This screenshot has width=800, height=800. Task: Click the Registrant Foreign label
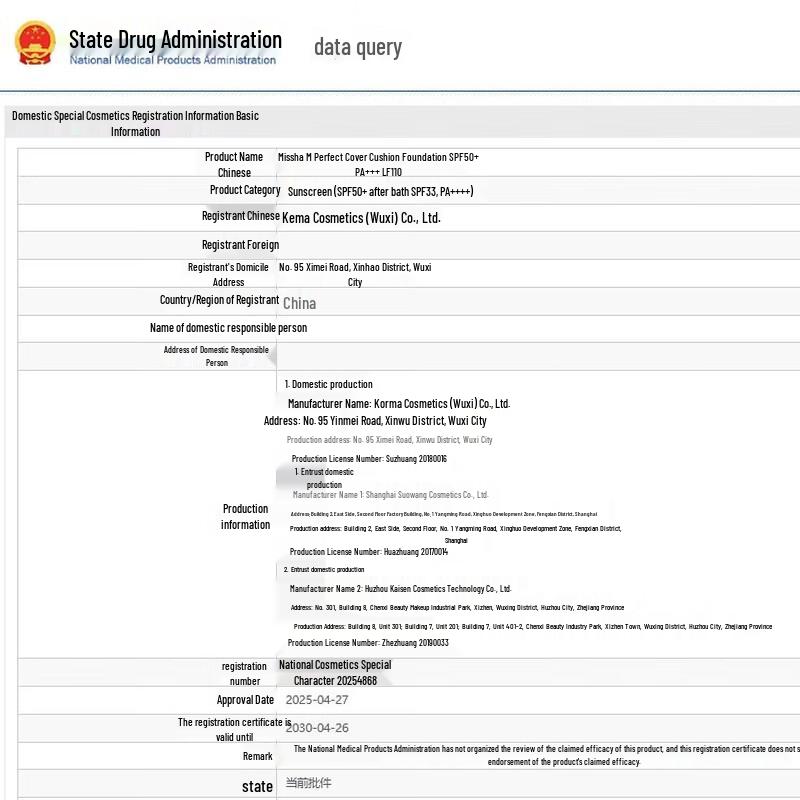[240, 245]
